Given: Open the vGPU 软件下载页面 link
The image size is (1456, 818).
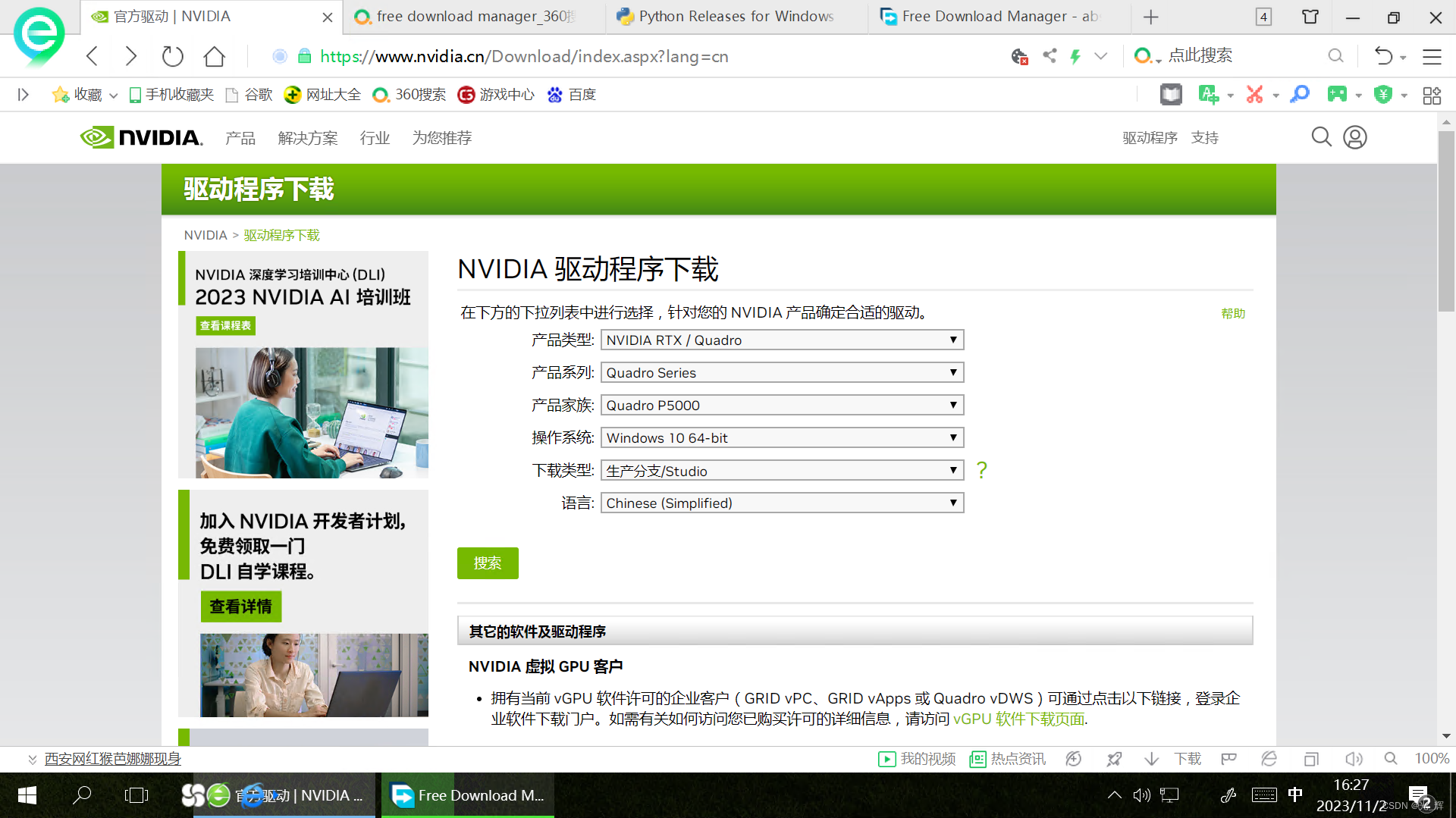Looking at the screenshot, I should (x=1018, y=719).
